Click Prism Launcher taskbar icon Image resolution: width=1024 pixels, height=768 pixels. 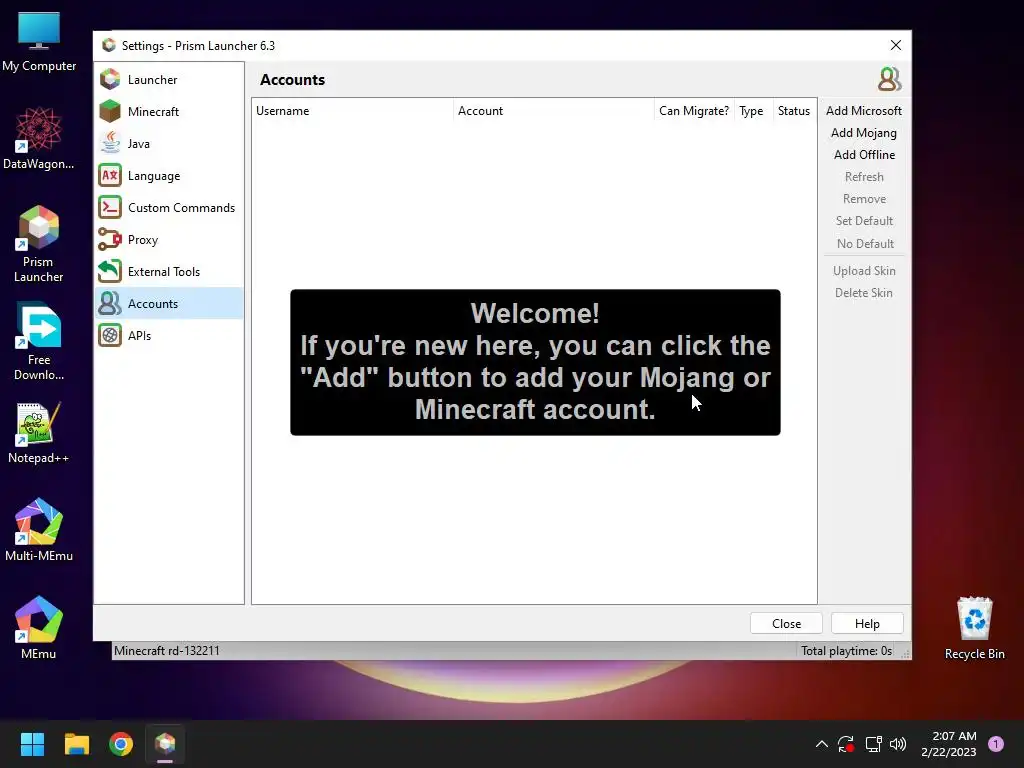click(165, 744)
